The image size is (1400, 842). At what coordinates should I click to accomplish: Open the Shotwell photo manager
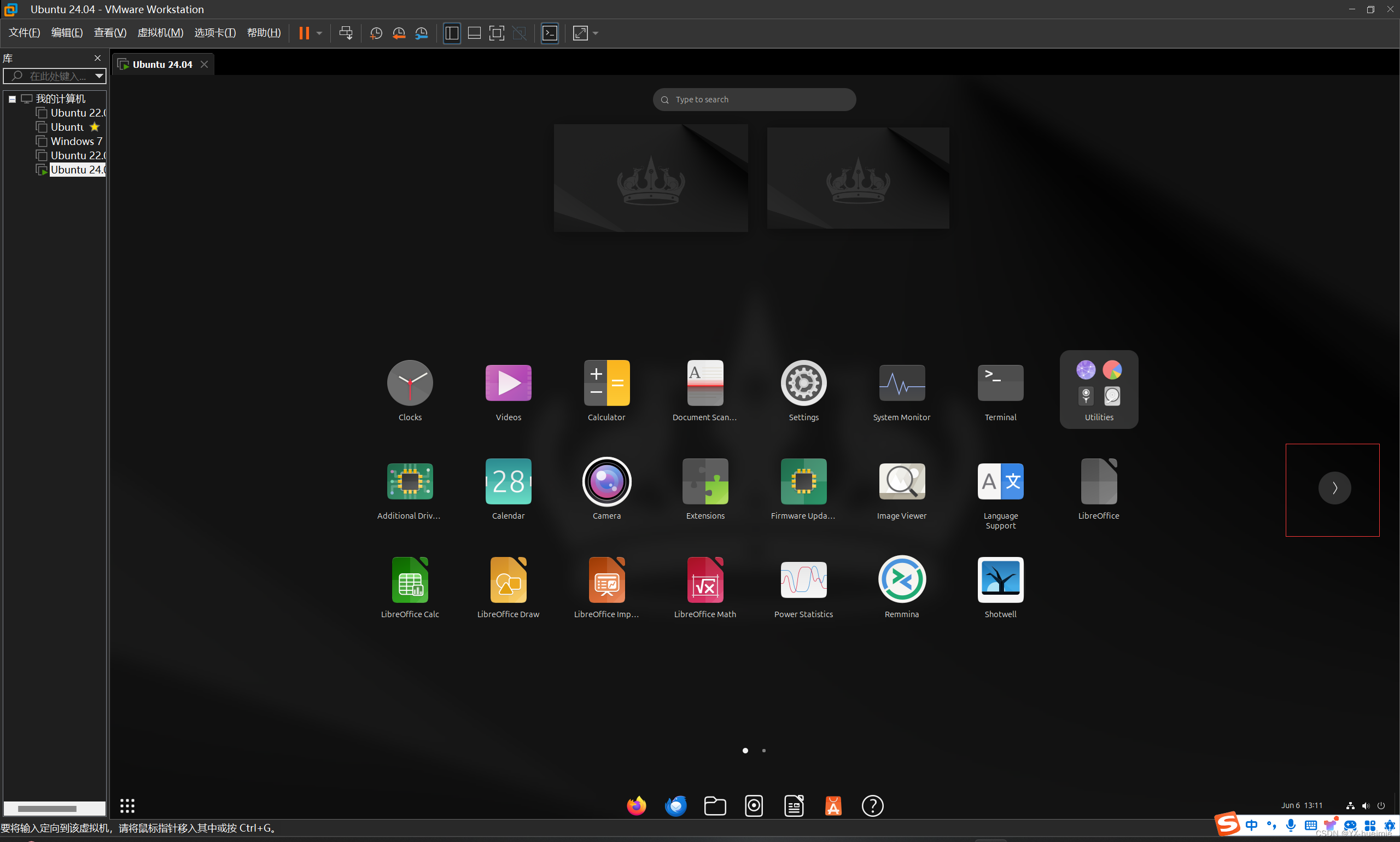pos(1000,579)
